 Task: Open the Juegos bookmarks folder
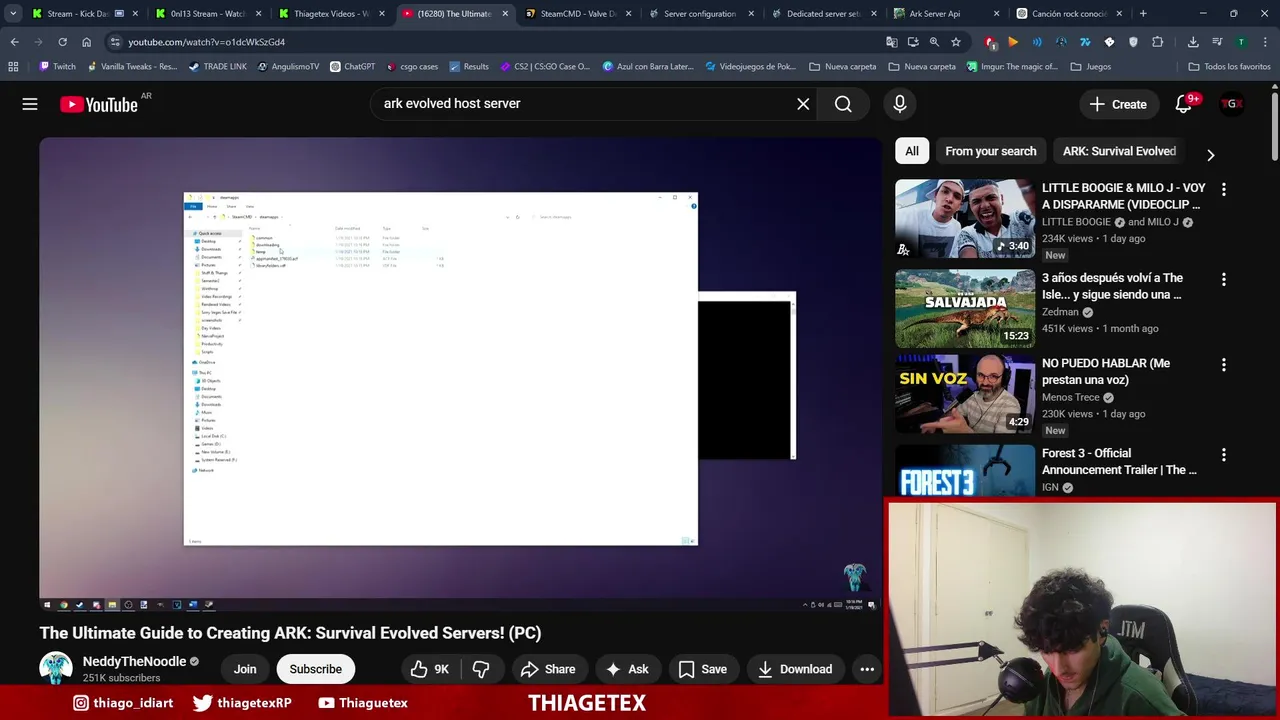(1090, 67)
